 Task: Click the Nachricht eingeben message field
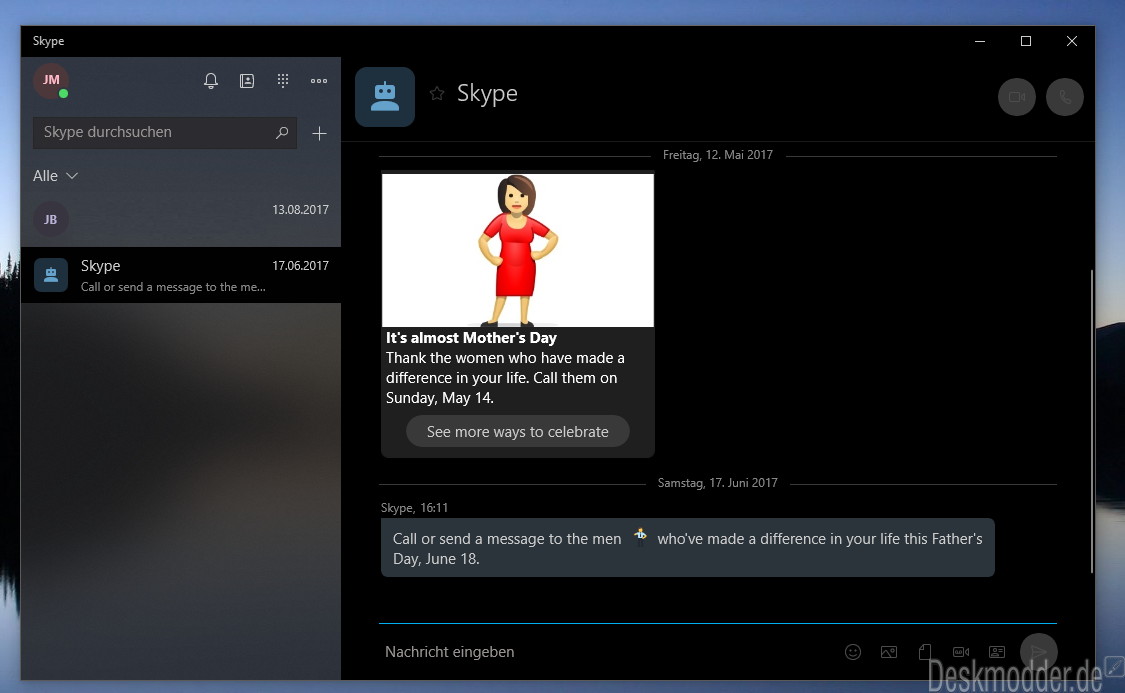coord(606,651)
